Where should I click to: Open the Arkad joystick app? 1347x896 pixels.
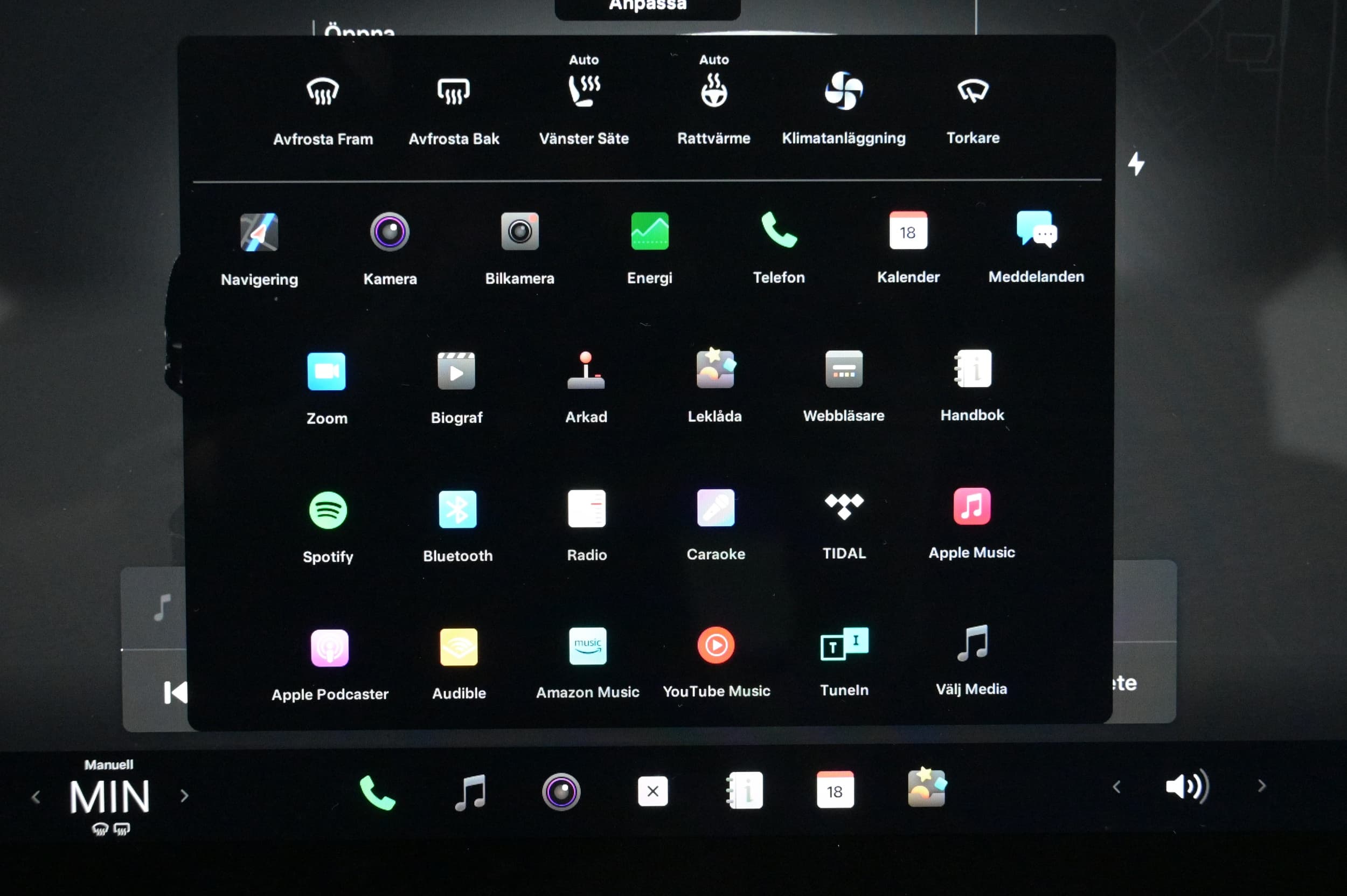click(x=586, y=370)
